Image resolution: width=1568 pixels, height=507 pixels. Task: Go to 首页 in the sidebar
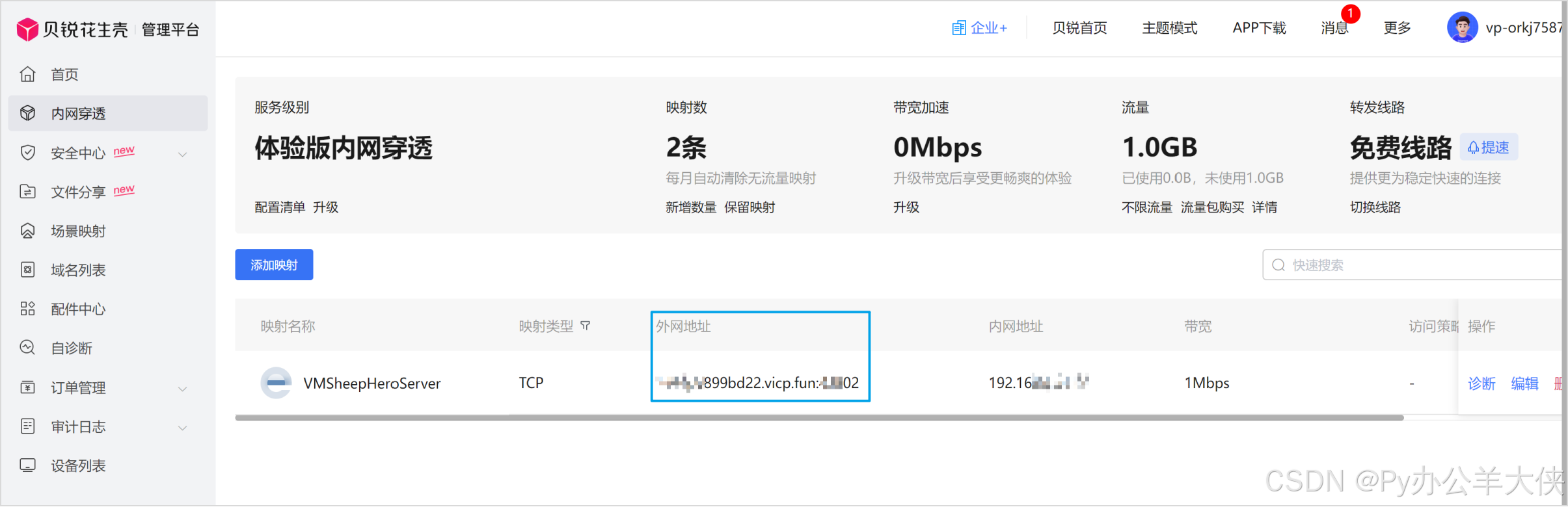click(x=108, y=75)
